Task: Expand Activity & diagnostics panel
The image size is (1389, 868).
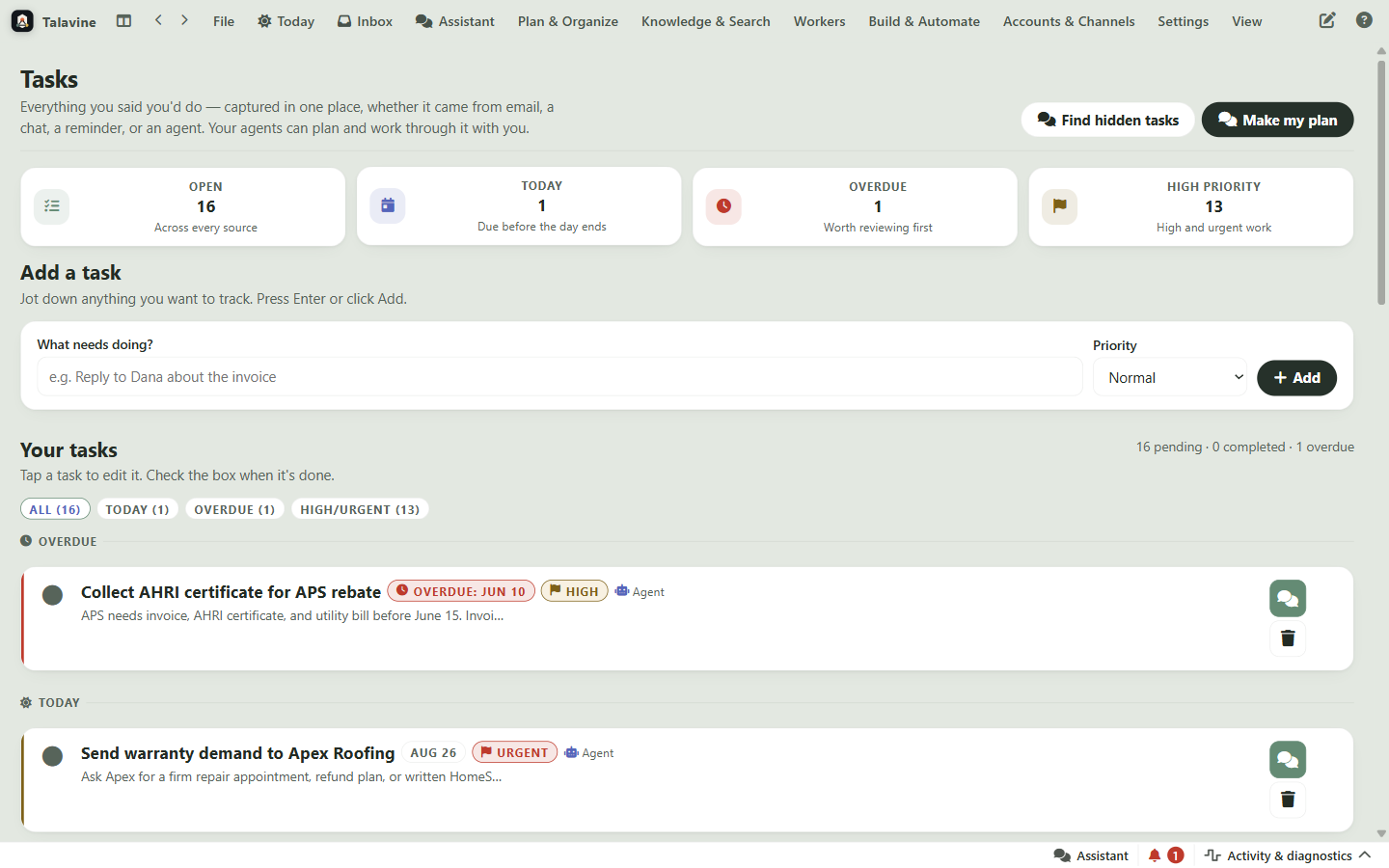Action: (1288, 855)
